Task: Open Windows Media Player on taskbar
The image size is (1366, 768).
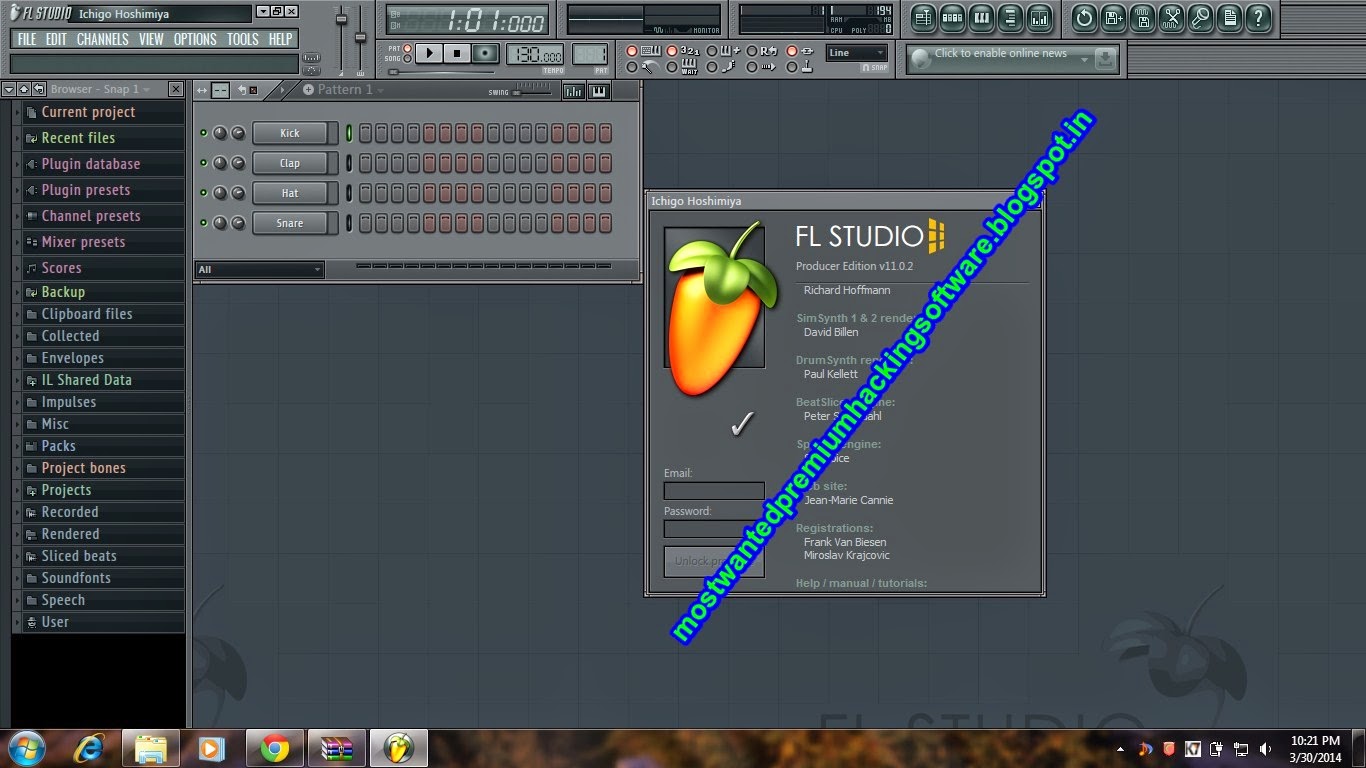Action: (212, 748)
